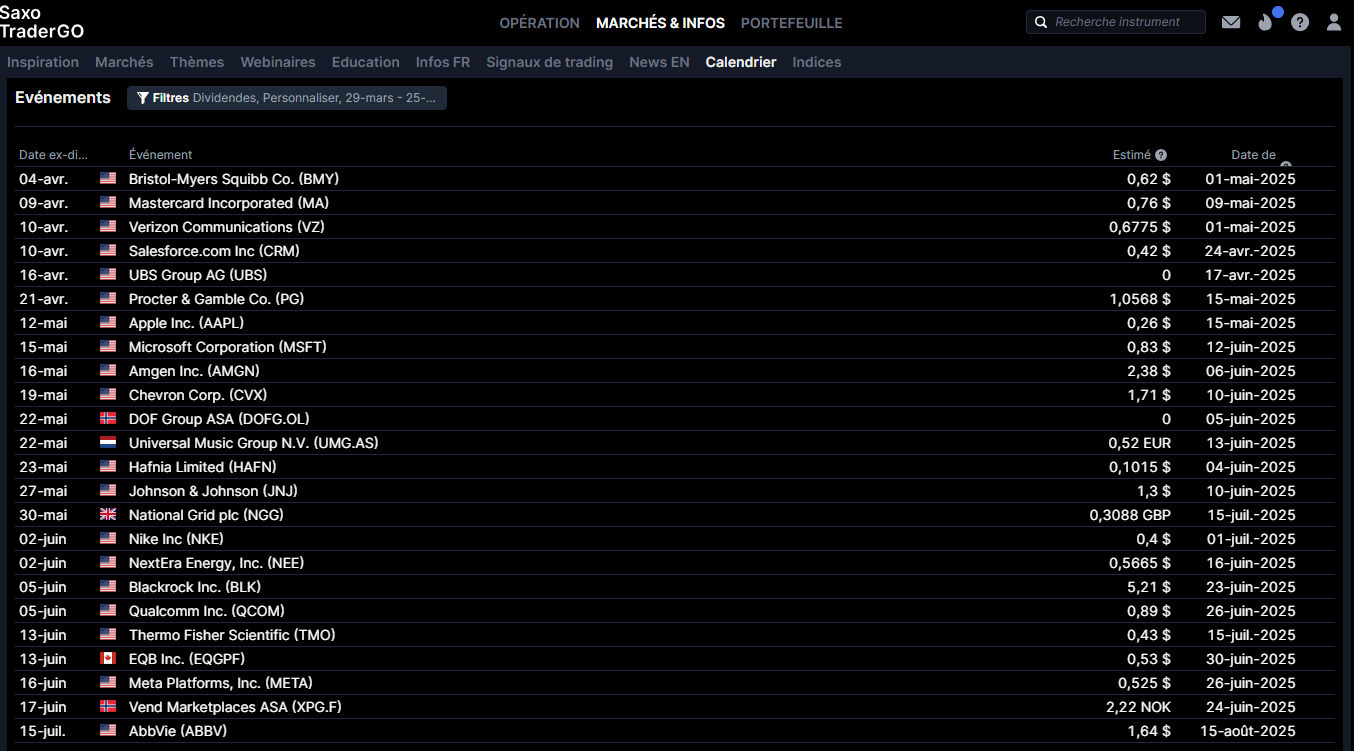Screen dimensions: 1354x751
Task: Click the US flag beside Mastercard Incorporated
Action: tap(108, 203)
